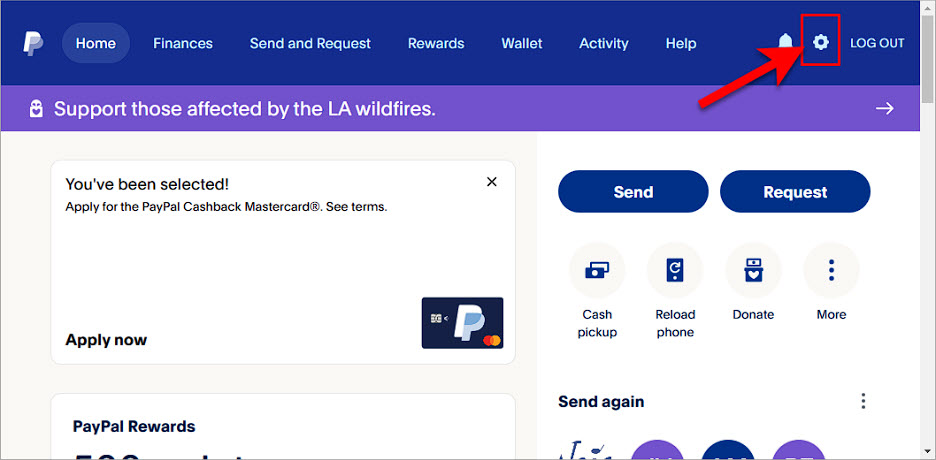Click LOG OUT

point(878,43)
